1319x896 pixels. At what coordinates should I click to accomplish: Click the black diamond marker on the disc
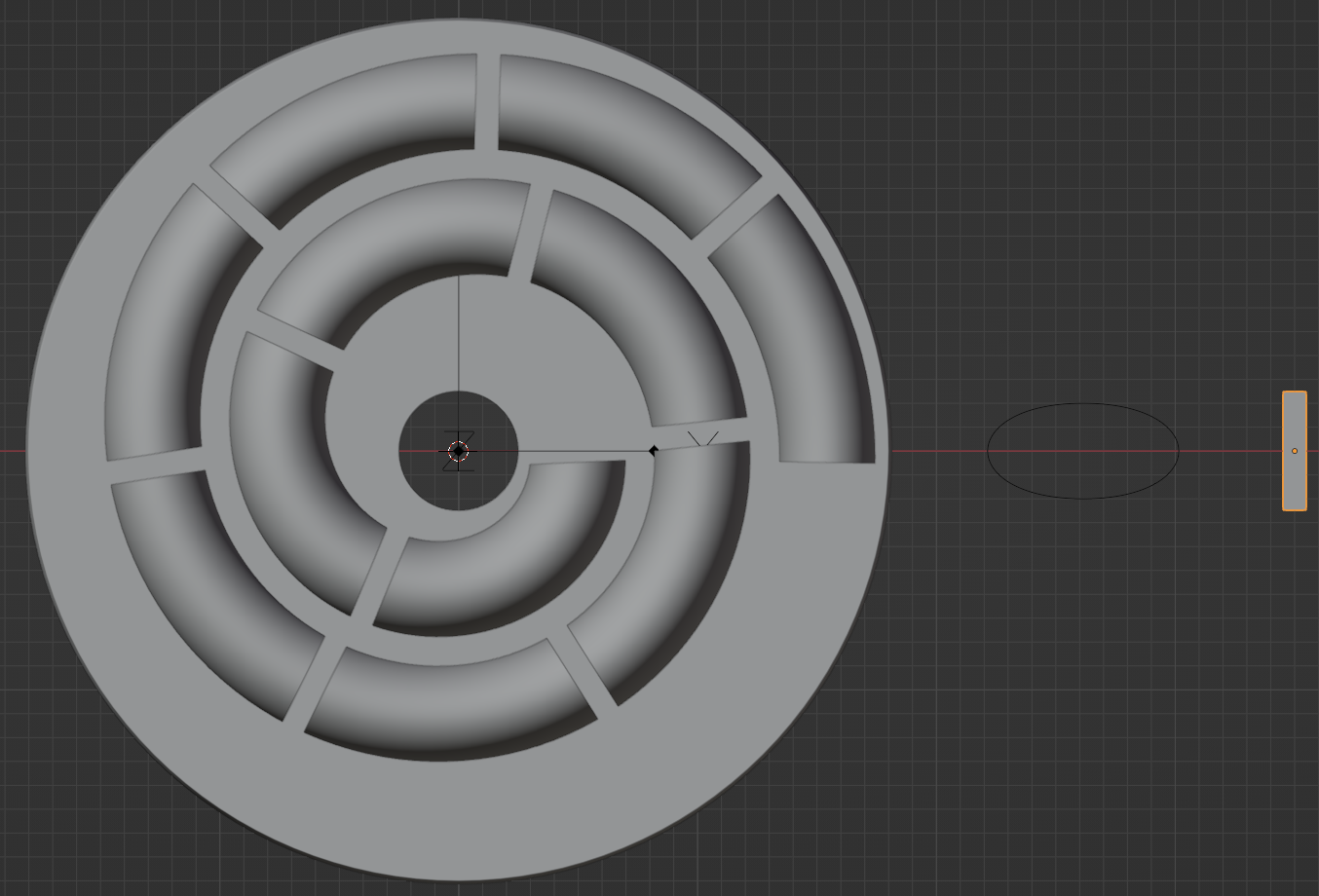pos(653,450)
